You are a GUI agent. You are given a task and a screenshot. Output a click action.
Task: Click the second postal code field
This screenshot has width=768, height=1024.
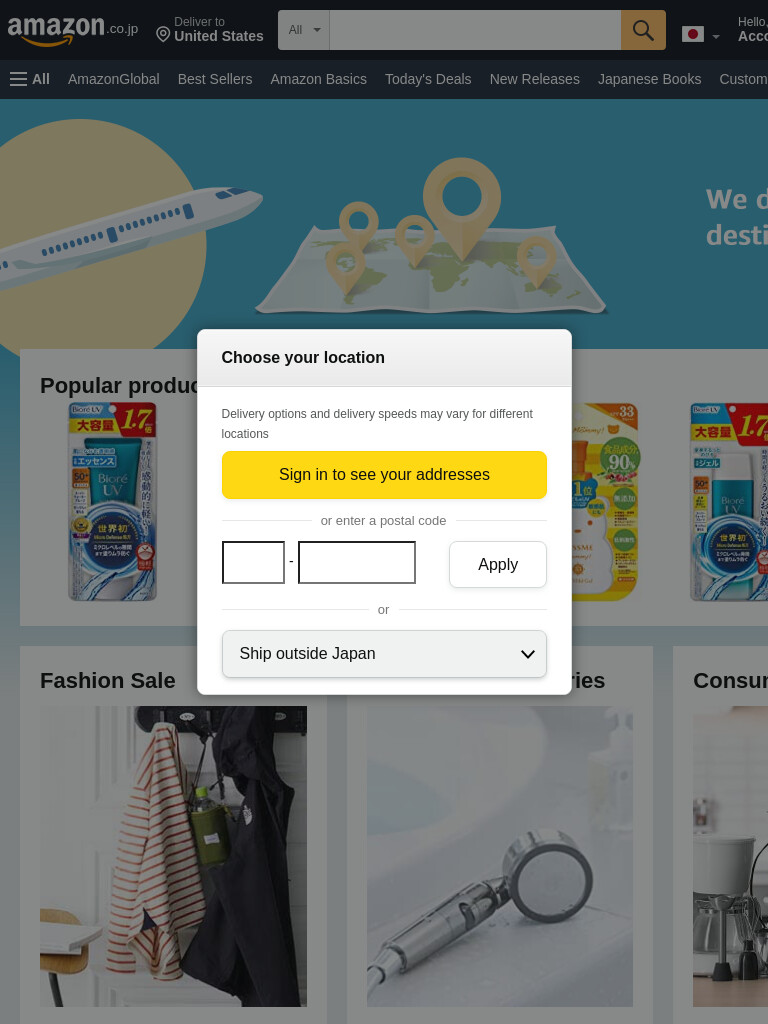click(x=357, y=562)
